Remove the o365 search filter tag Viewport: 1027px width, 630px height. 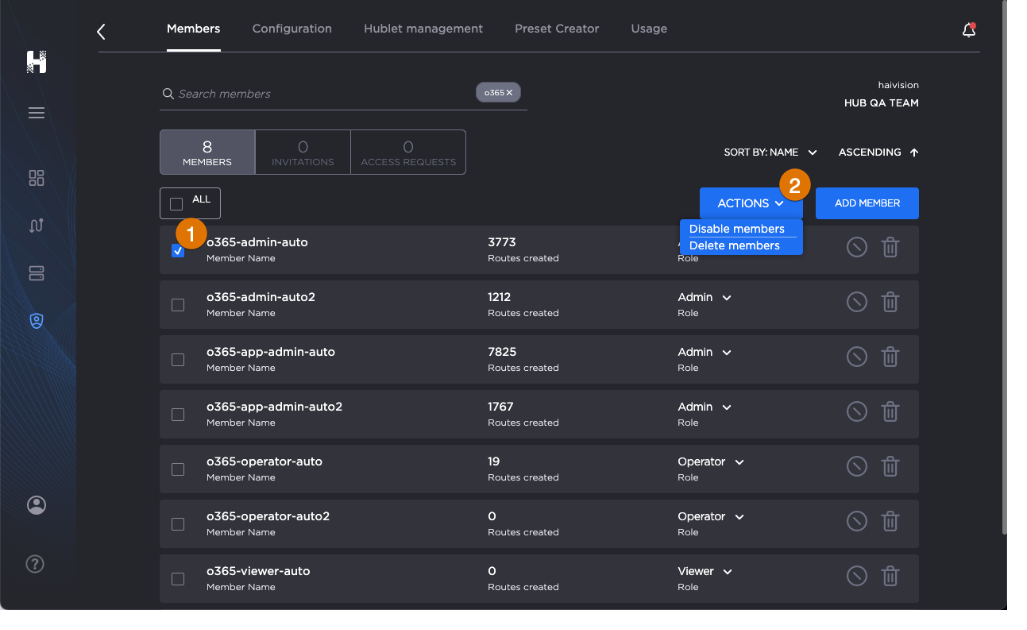(x=509, y=93)
